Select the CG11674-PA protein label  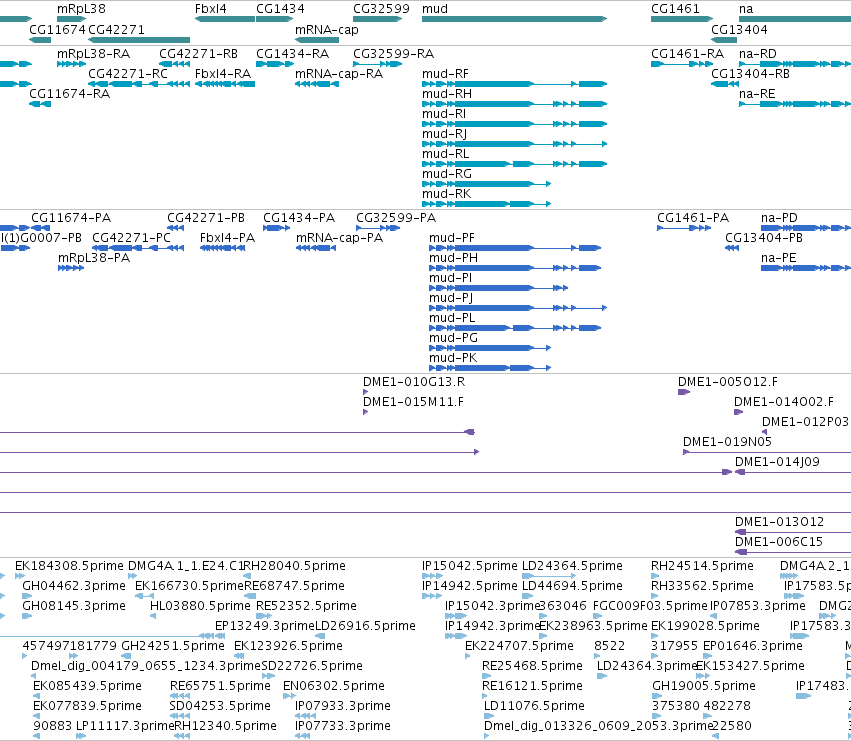point(71,218)
